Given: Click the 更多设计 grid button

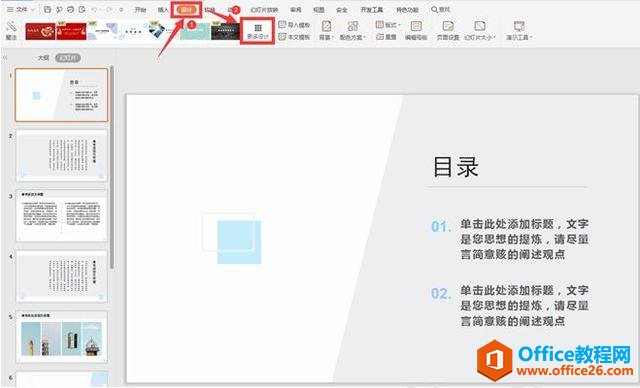Looking at the screenshot, I should click(258, 31).
